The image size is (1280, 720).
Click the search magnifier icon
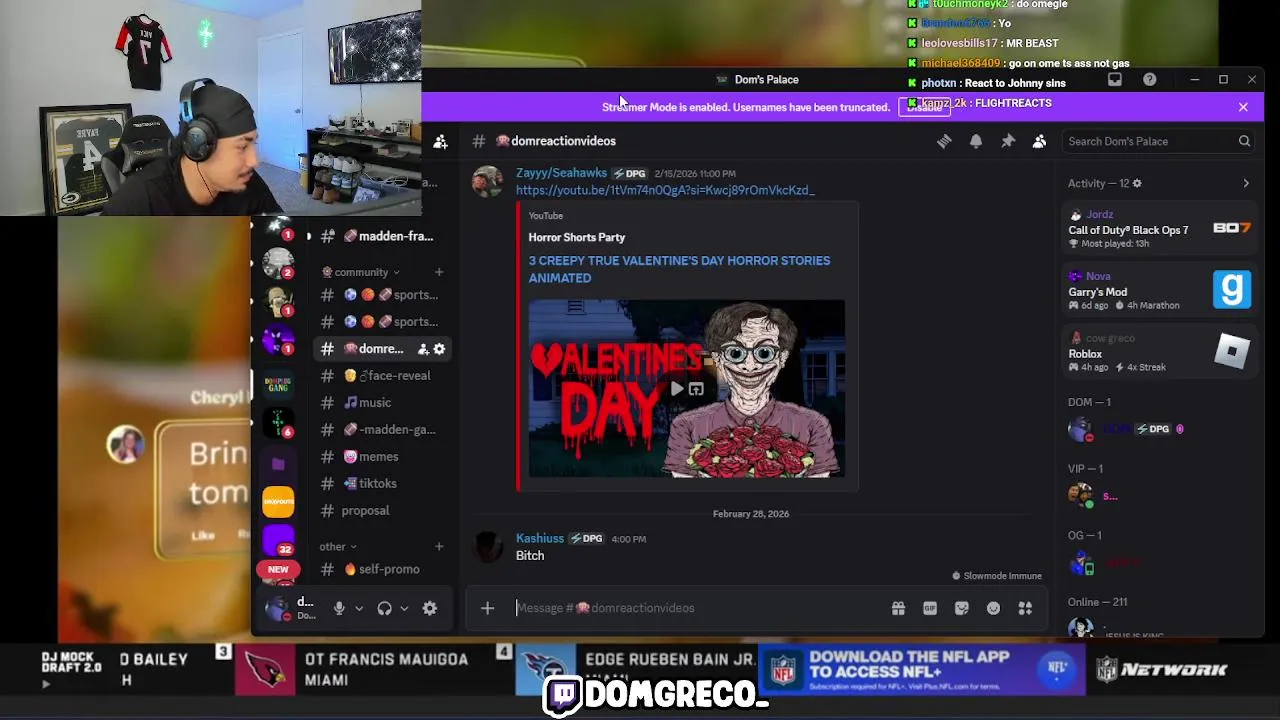tap(1244, 141)
